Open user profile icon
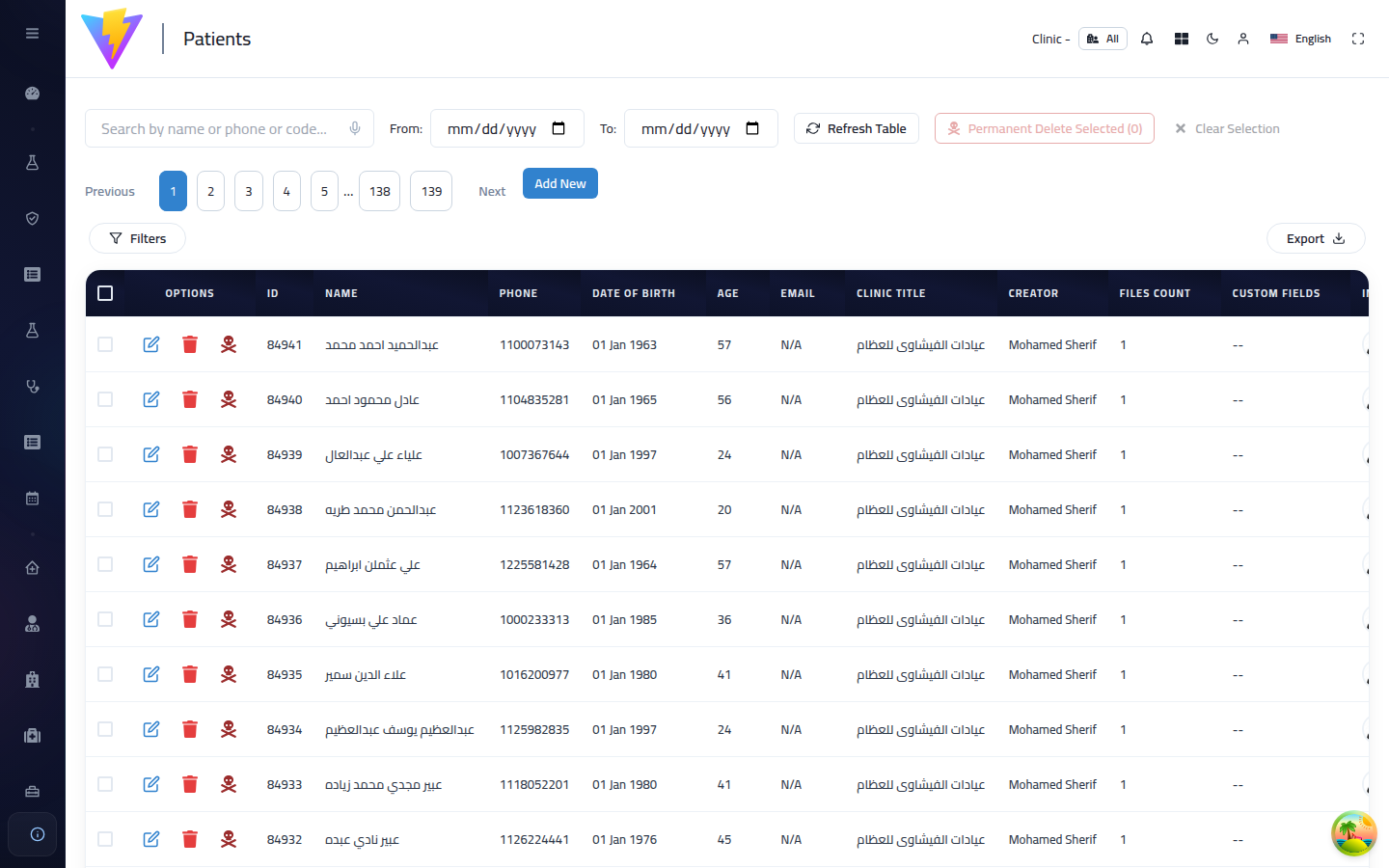 click(x=1243, y=39)
